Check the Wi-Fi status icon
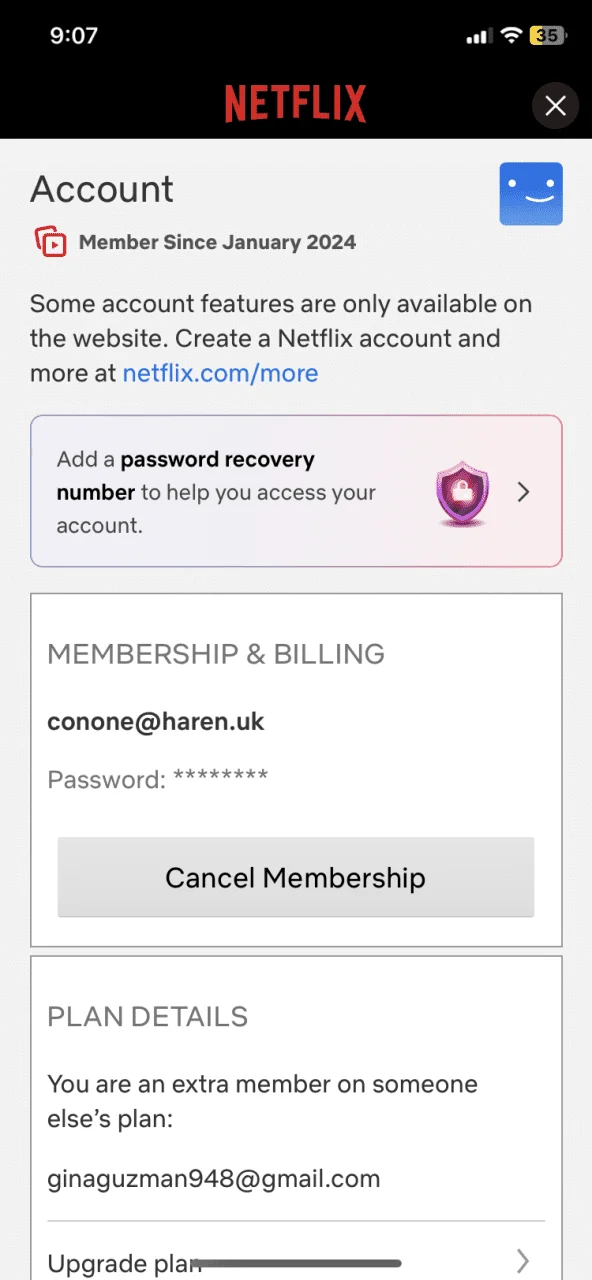 512,36
